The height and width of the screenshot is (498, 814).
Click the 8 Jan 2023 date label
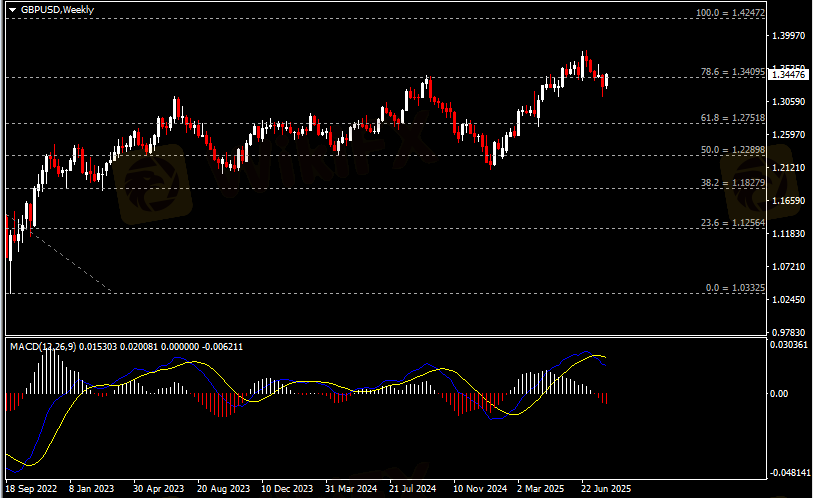[91, 489]
